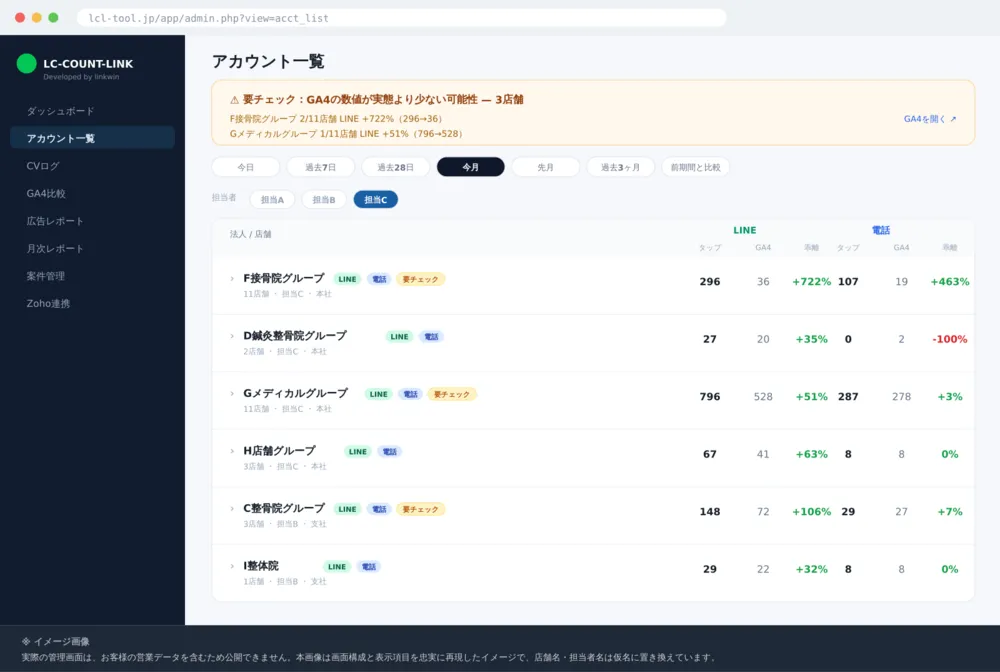The width and height of the screenshot is (1000, 672).
Task: Expand the I整体院 row chevron
Action: point(232,566)
